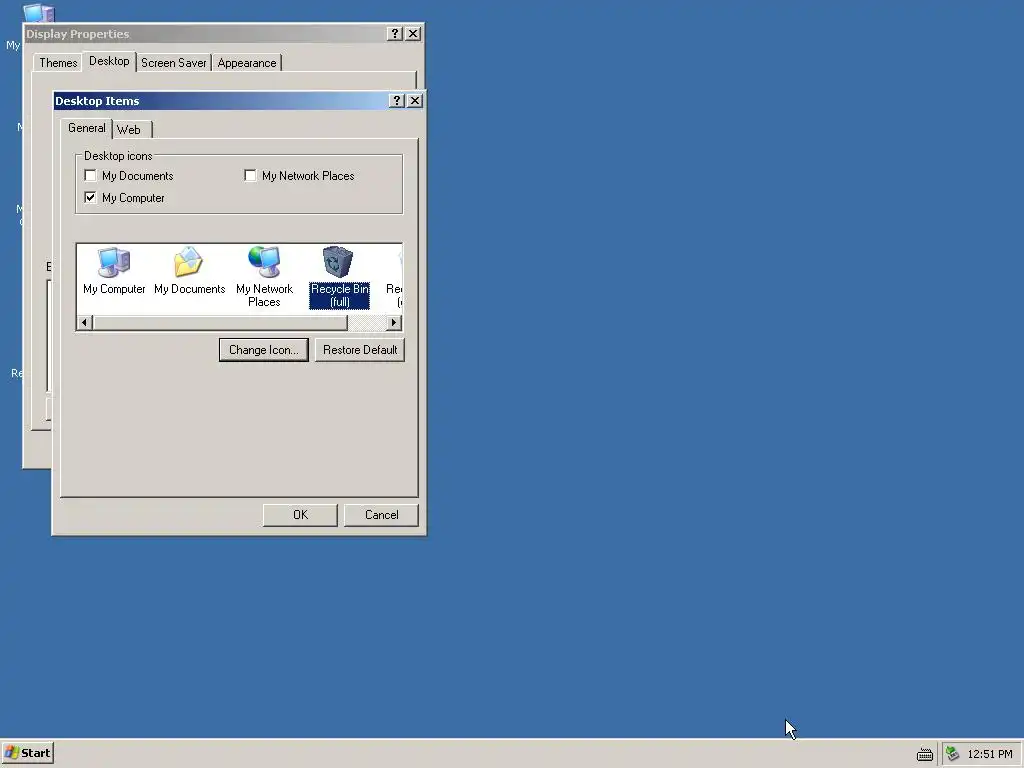Click the Display Properties help question-mark button
1024x768 pixels.
click(x=394, y=33)
